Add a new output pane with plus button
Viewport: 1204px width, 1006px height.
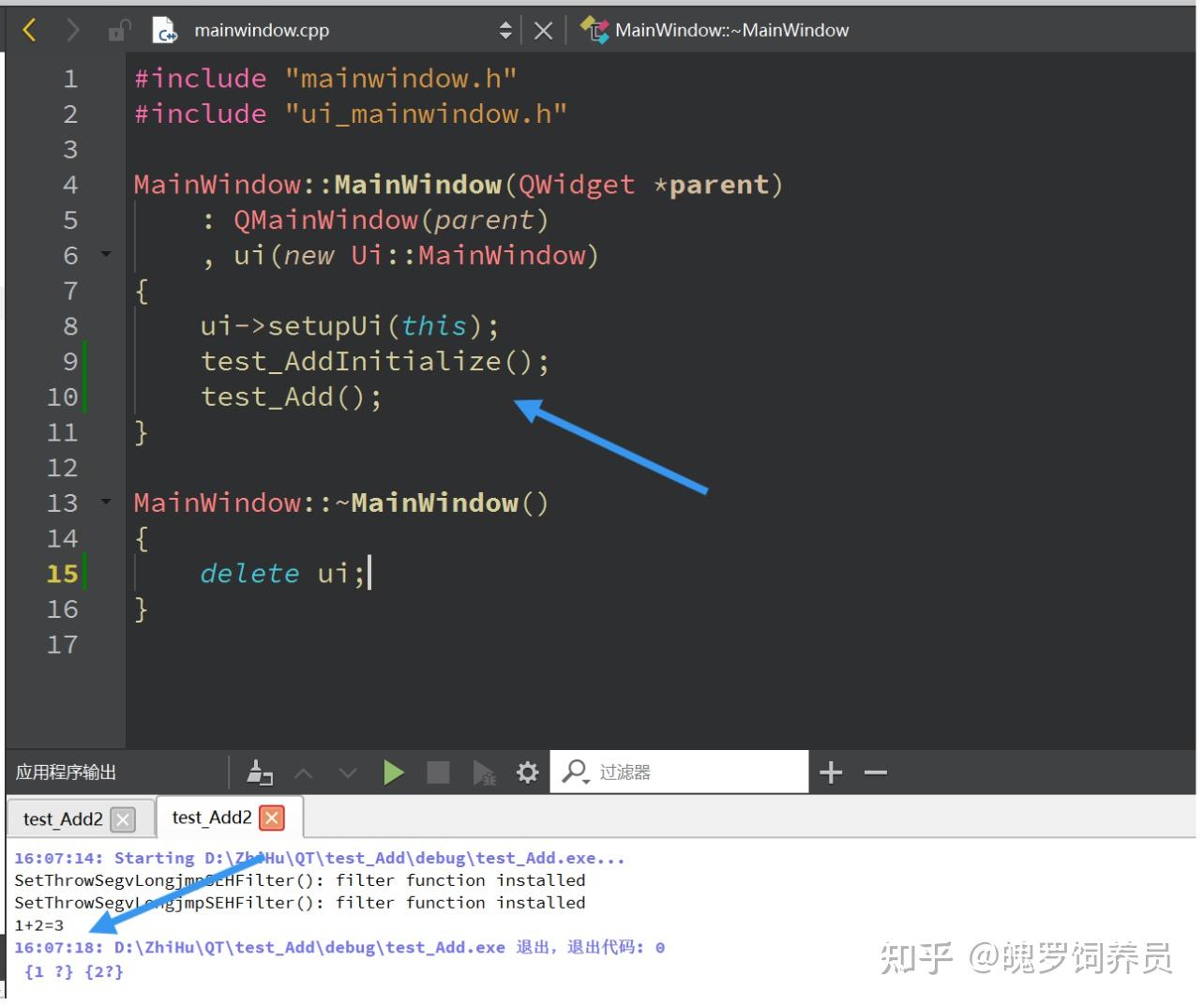(829, 772)
